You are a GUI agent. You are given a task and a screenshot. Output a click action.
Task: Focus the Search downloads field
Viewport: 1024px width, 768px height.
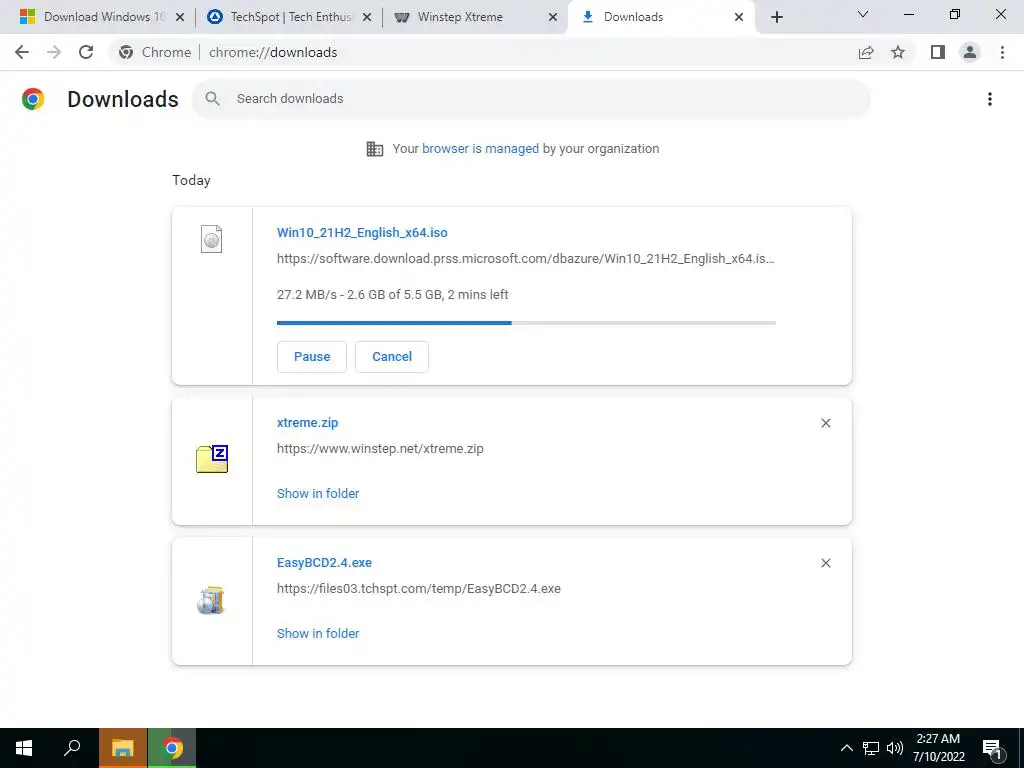coord(532,99)
